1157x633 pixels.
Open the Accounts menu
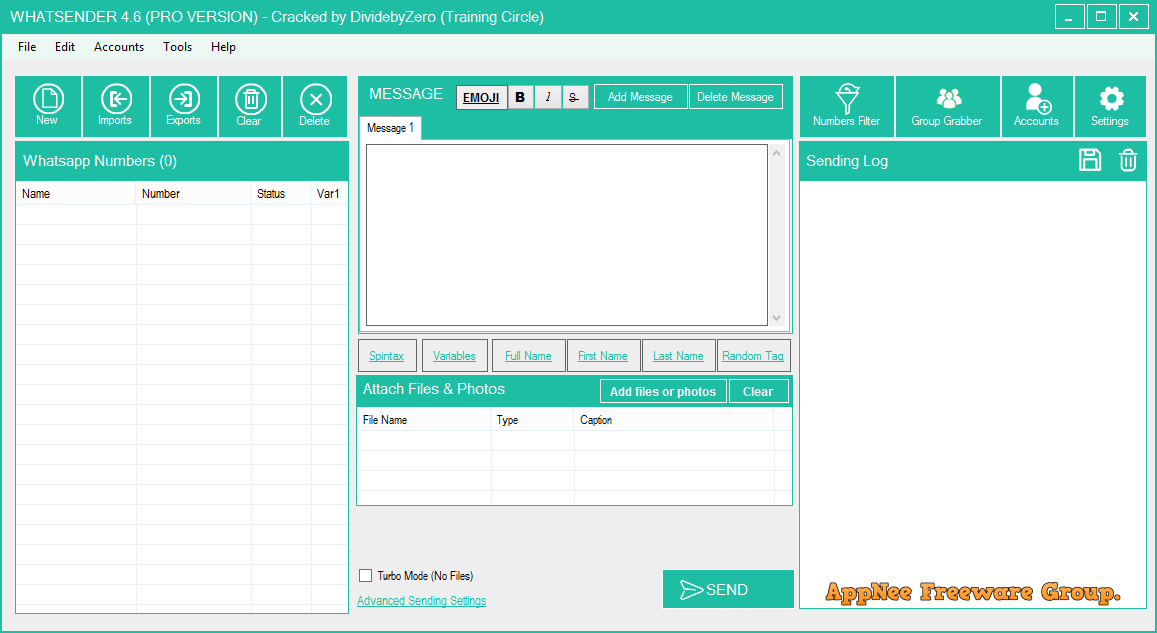click(x=119, y=46)
